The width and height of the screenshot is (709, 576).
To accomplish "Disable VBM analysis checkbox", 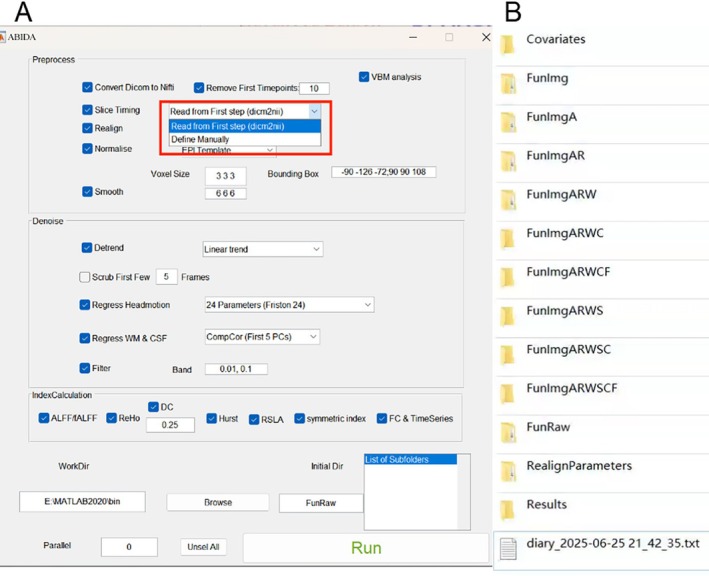I will click(364, 77).
